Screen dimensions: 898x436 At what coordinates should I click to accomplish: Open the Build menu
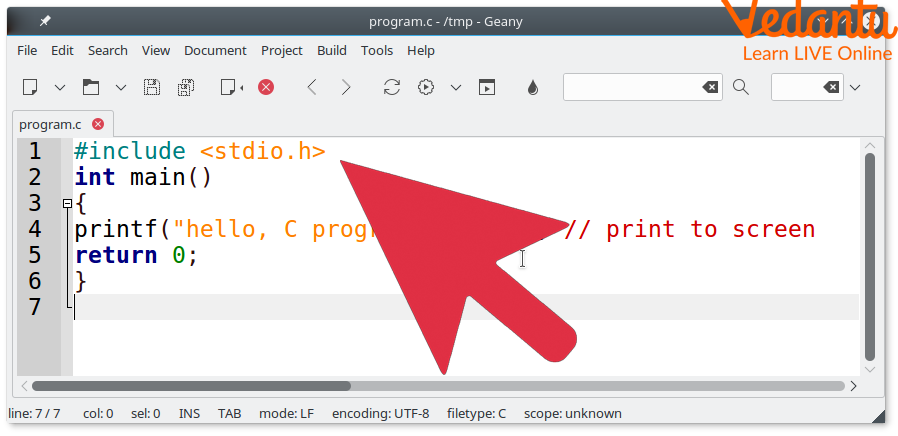tap(332, 50)
